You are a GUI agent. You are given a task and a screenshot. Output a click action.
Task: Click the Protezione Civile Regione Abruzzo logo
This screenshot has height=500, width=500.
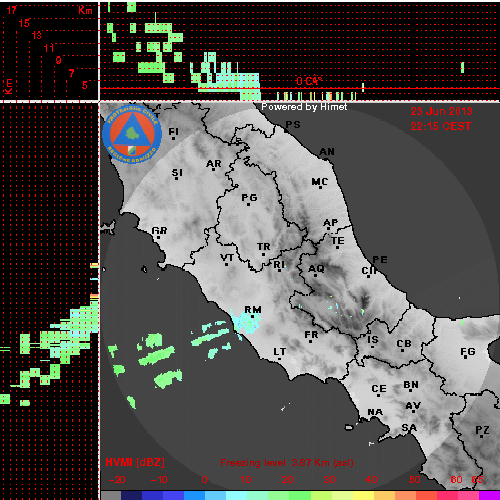[132, 135]
